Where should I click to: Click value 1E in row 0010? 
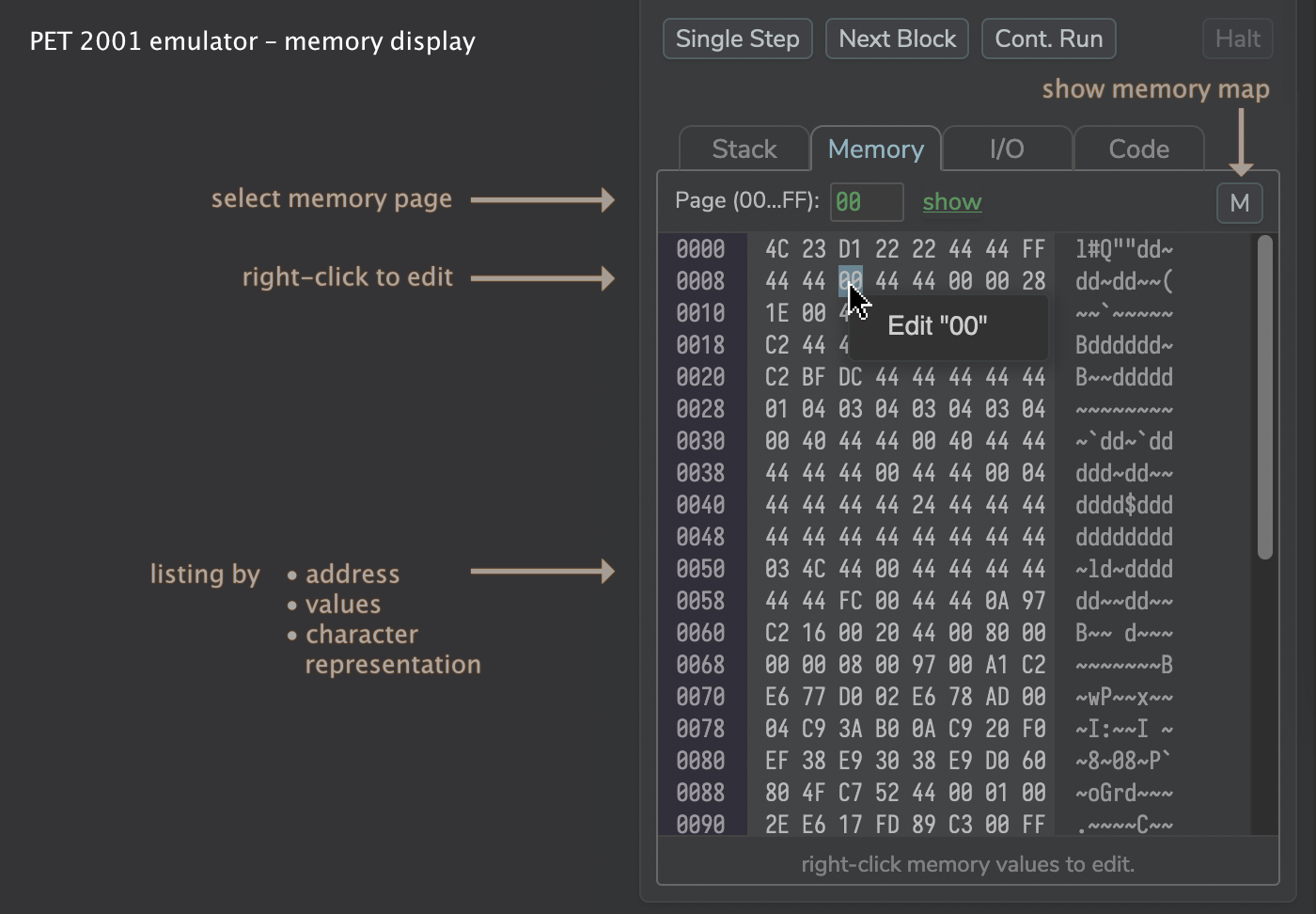tap(777, 313)
